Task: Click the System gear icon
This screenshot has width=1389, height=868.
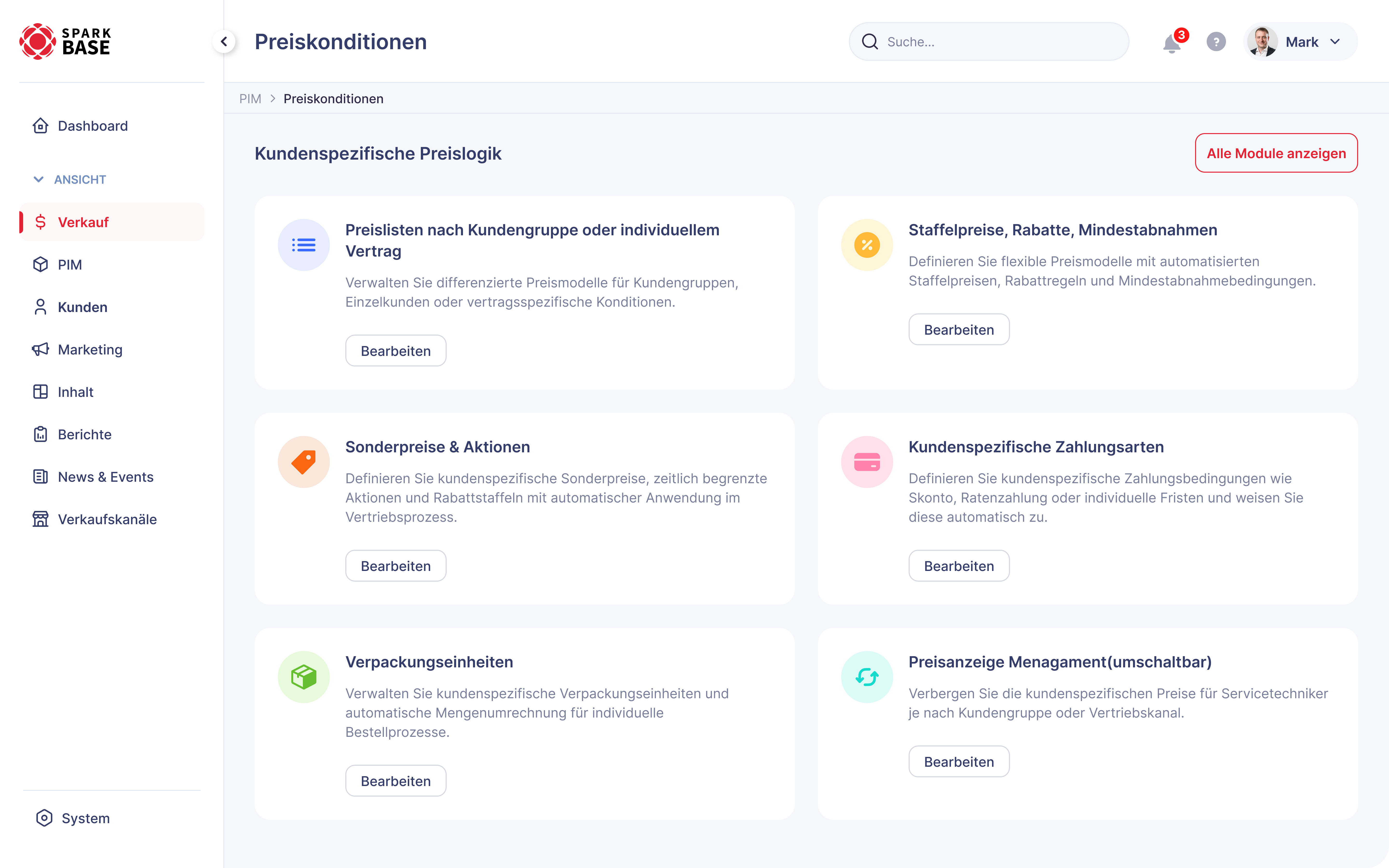Action: [44, 818]
